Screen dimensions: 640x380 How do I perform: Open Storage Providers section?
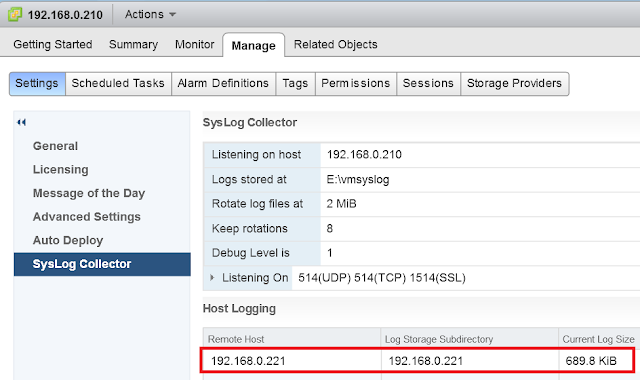(x=514, y=84)
